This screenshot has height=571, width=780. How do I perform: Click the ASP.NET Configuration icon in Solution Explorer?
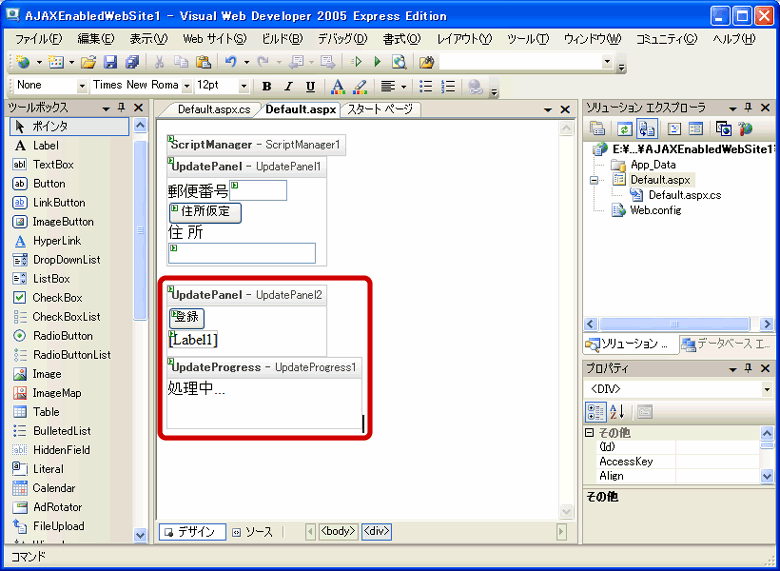pos(745,129)
